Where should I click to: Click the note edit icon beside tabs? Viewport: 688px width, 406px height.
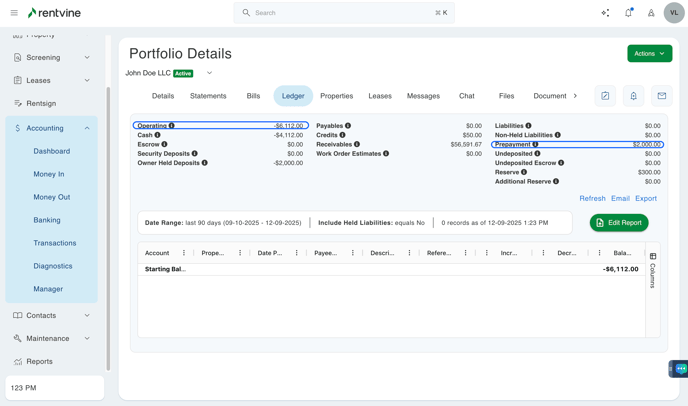605,96
